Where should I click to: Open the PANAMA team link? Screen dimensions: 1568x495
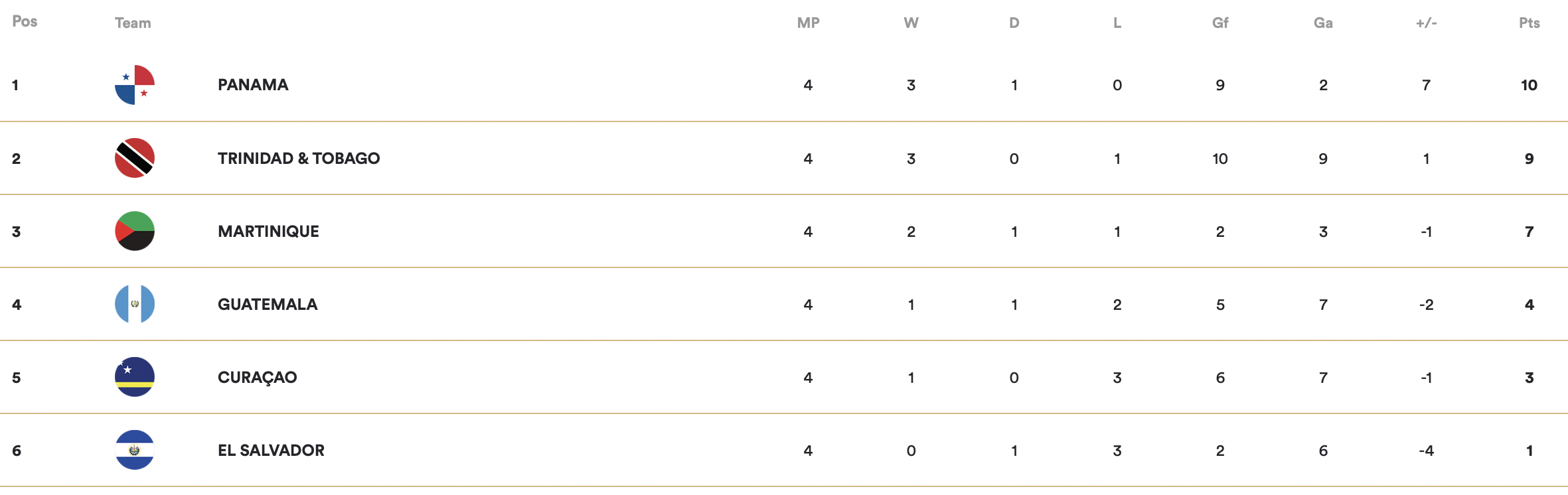point(253,85)
